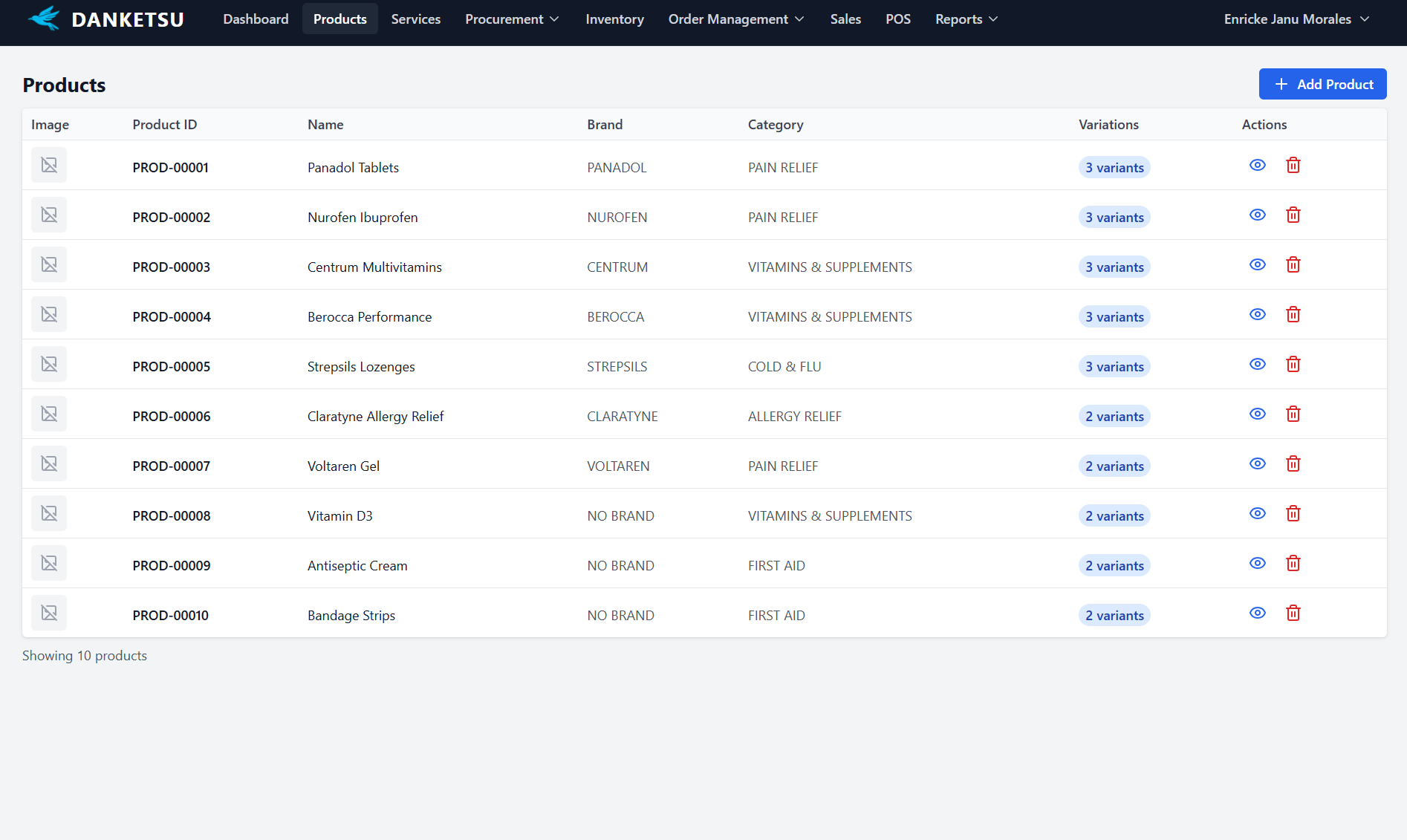Click trash icon for Bandage Strips
Image resolution: width=1407 pixels, height=840 pixels.
[1293, 613]
